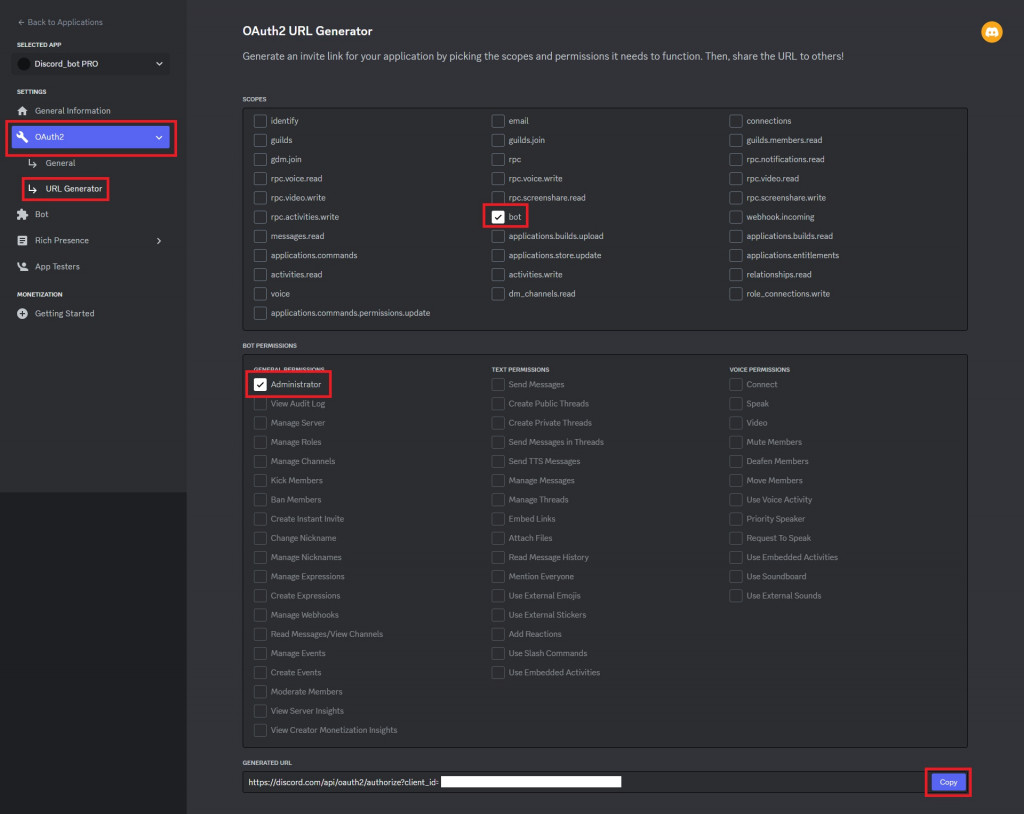Check applications.commands.permissions.update scope
The width and height of the screenshot is (1024, 814).
pos(260,313)
